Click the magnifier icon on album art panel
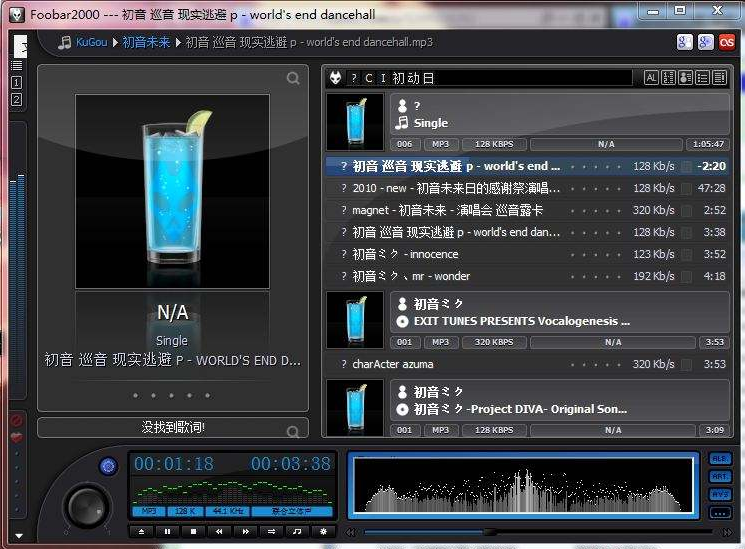 coord(293,78)
